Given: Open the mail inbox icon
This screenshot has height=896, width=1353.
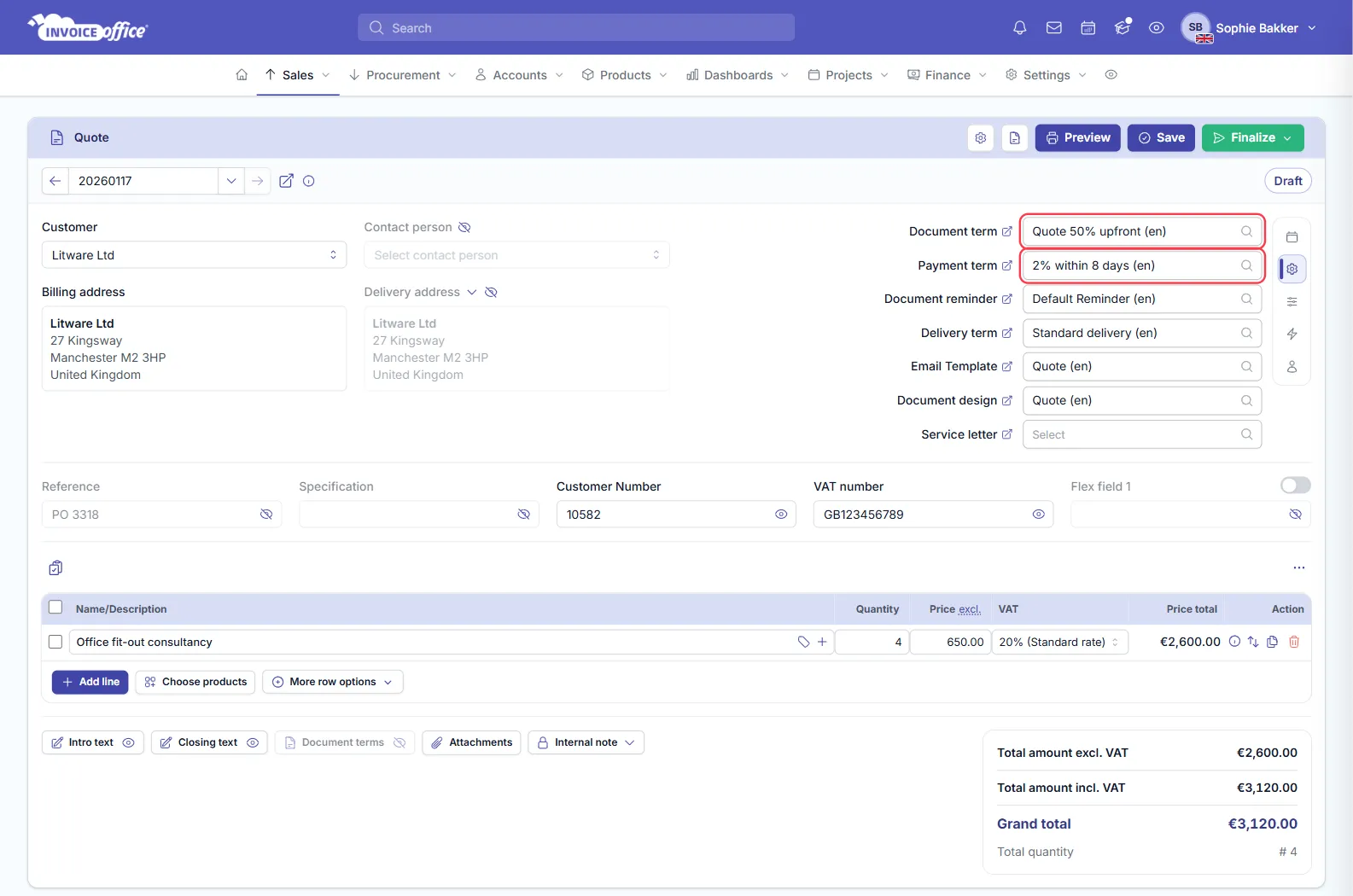Looking at the screenshot, I should pyautogui.click(x=1054, y=28).
